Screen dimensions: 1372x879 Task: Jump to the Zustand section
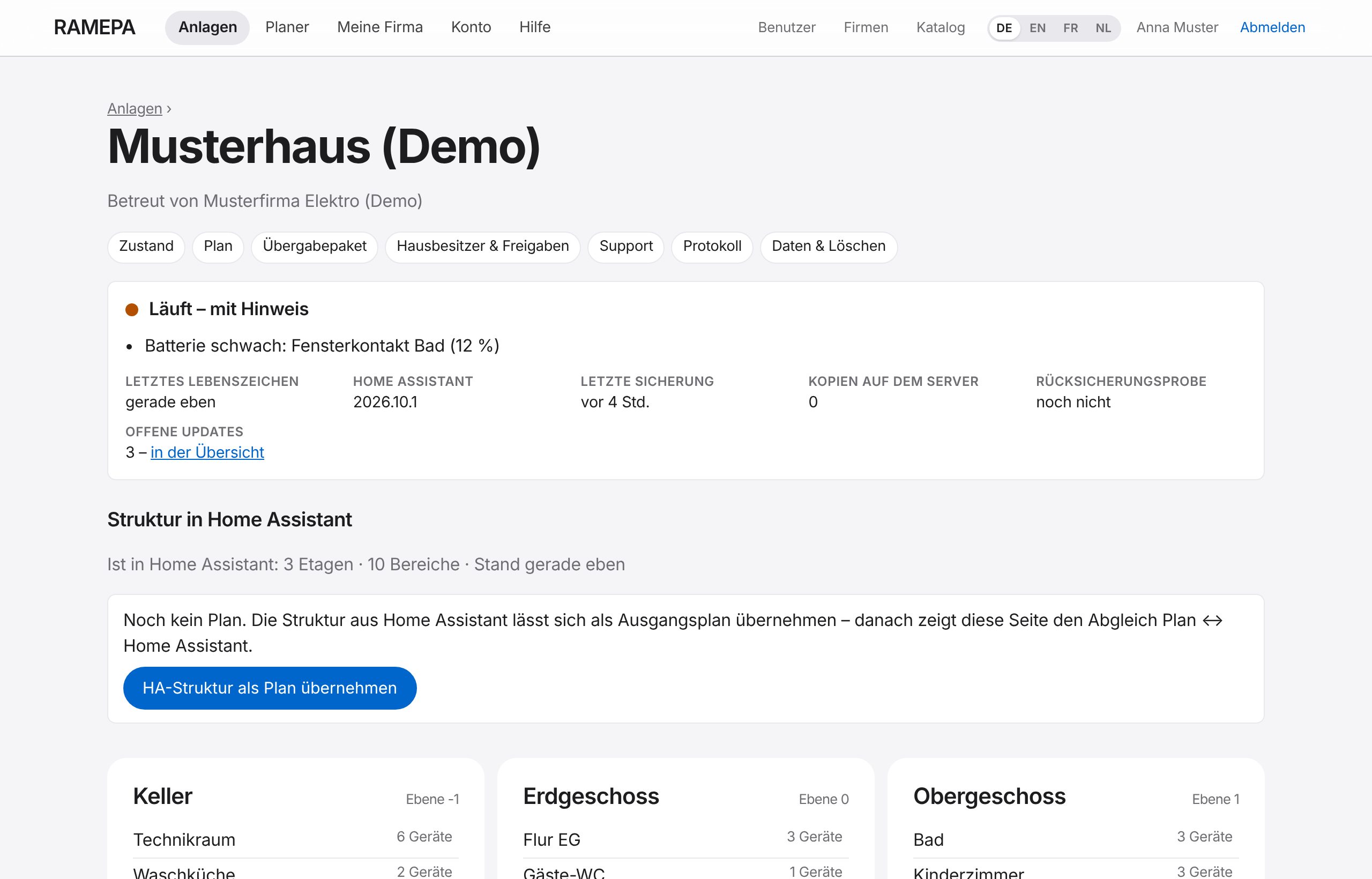(146, 247)
